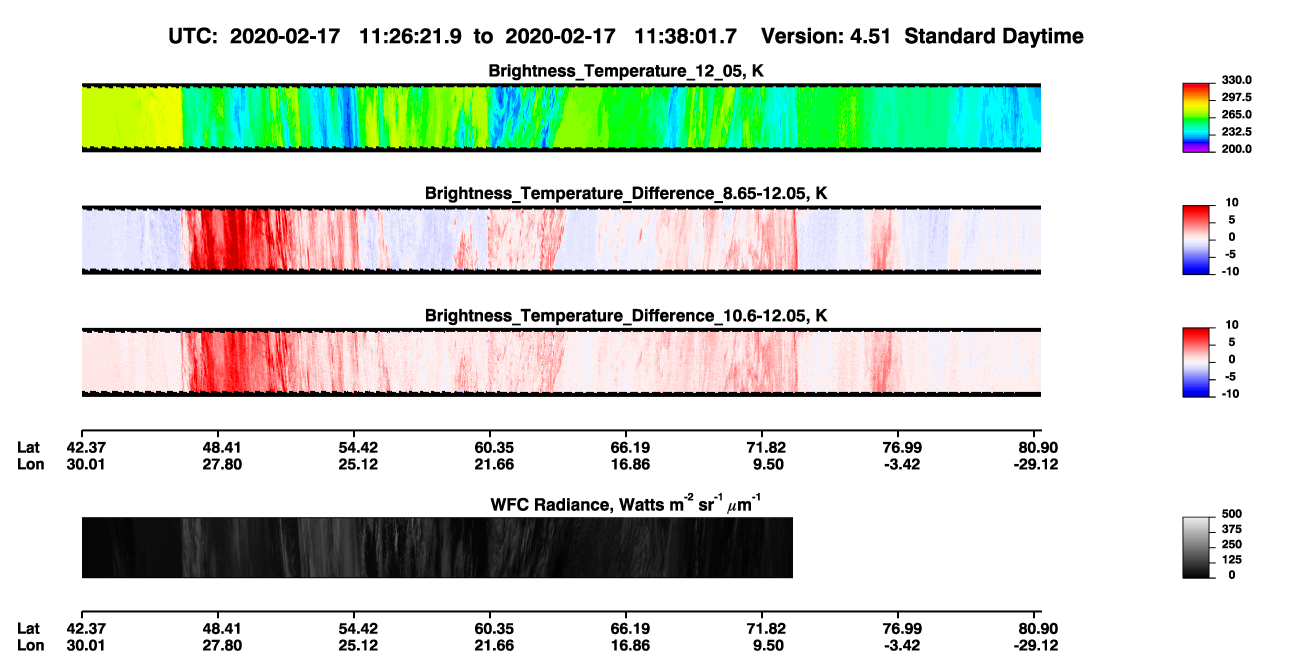Click the 297.5 color bar label
Screen dimensions: 1300x667
point(1236,98)
